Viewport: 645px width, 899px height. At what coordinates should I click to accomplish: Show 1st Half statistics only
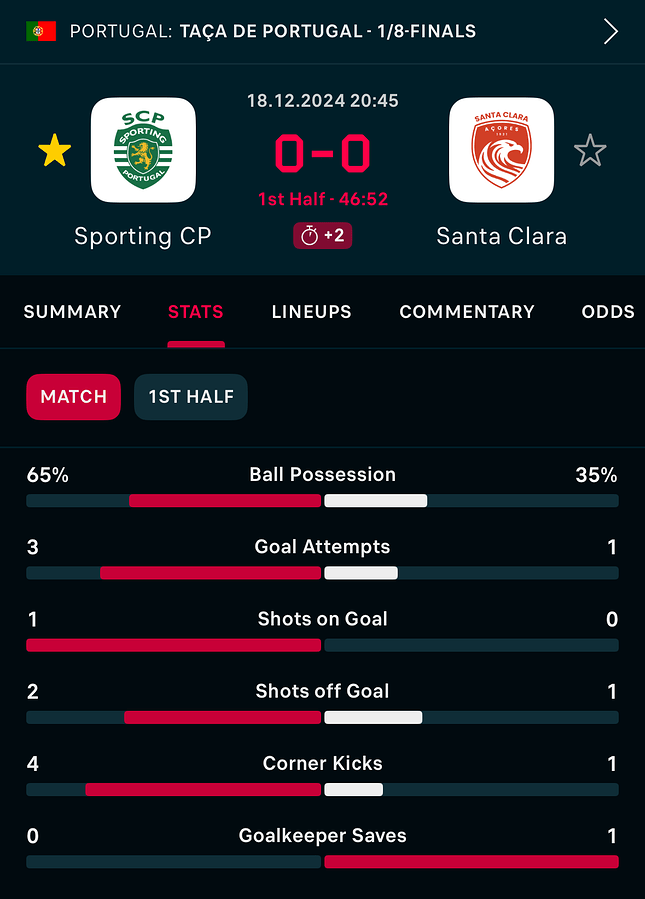coord(191,397)
